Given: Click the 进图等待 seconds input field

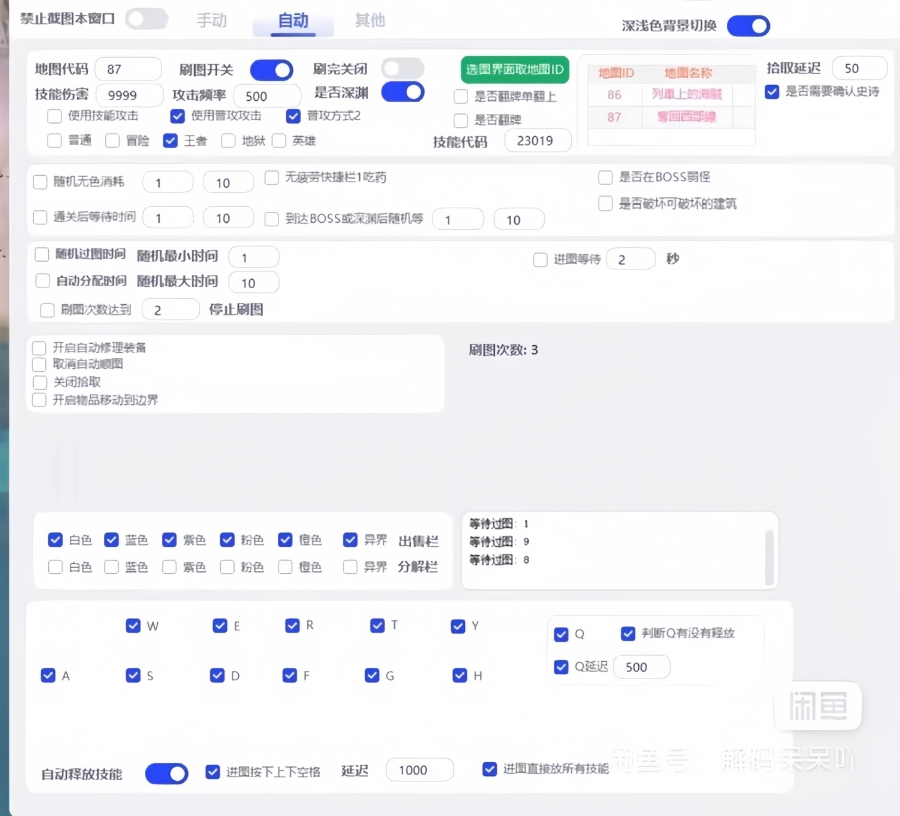Looking at the screenshot, I should click(x=630, y=259).
